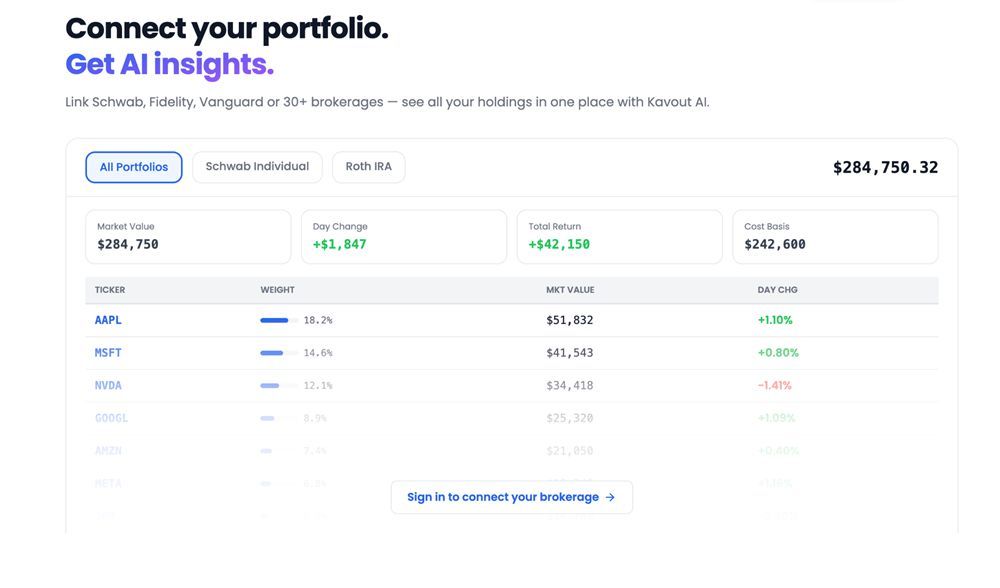This screenshot has height=588, width=1000.
Task: Click the MSFT weight bar
Action: (x=279, y=353)
